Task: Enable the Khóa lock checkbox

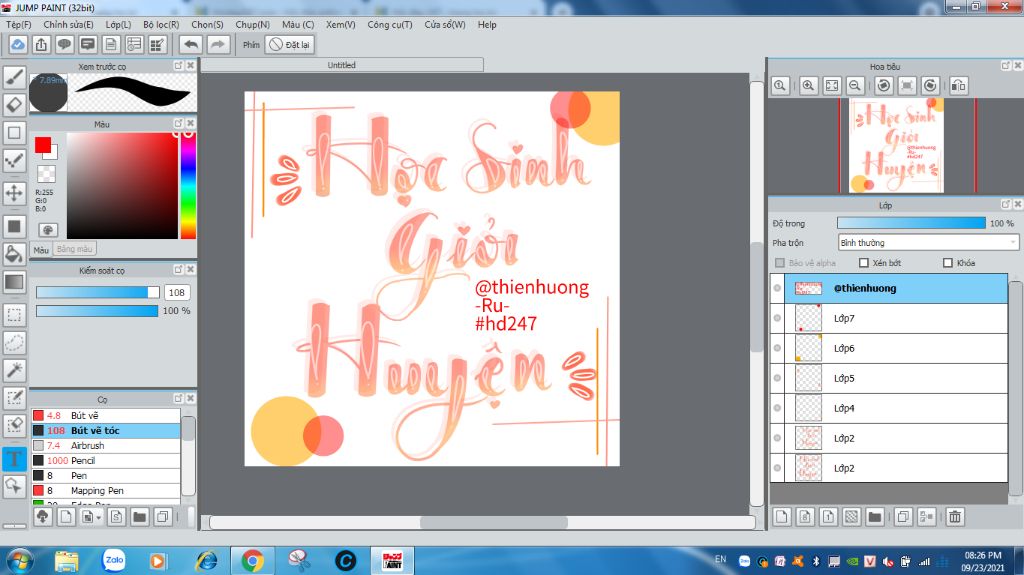Action: 948,263
